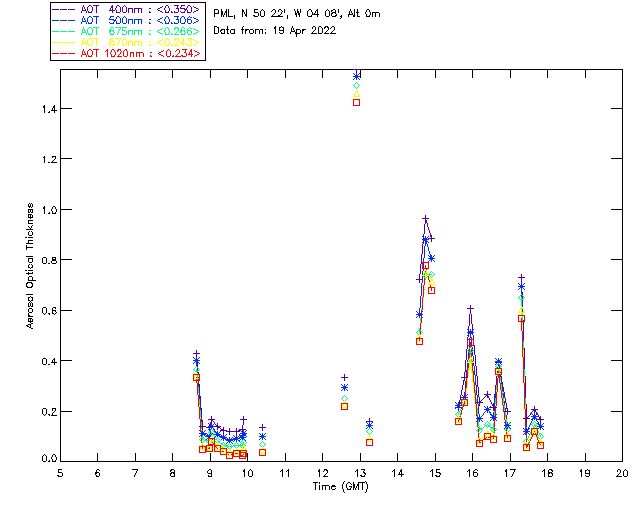Select the purple plus marker peak near 17.3h

(521, 277)
